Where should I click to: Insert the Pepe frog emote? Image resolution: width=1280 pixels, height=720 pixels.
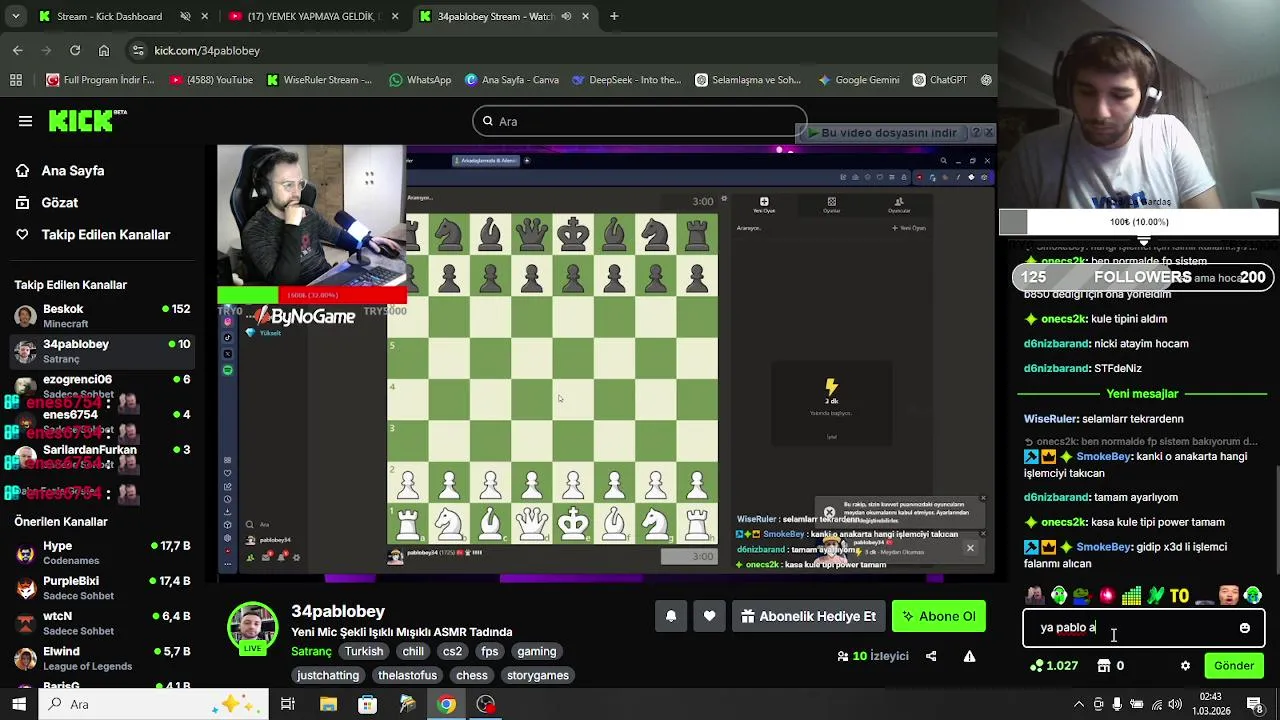1083,596
